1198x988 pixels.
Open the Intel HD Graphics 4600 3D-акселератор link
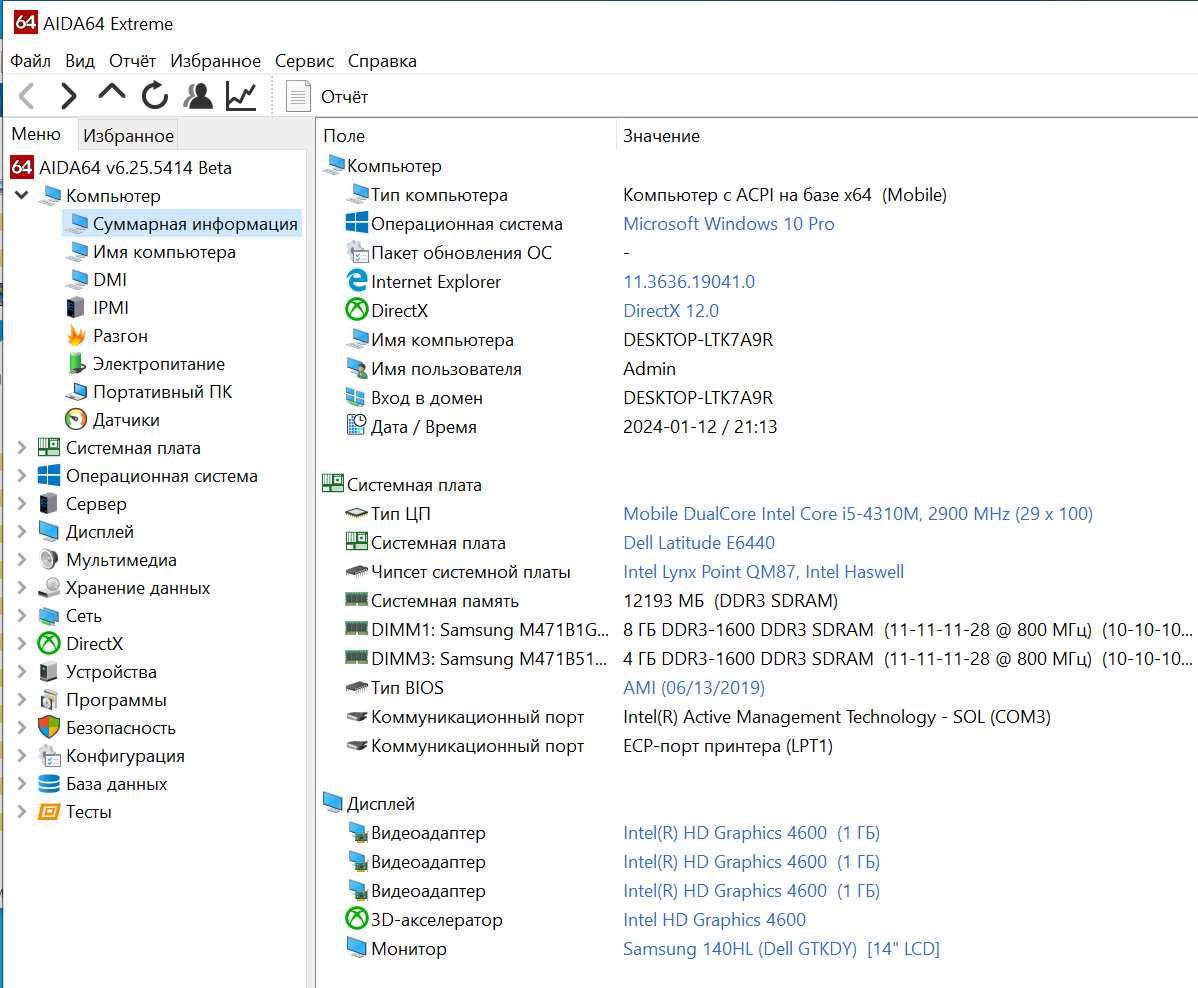tap(714, 920)
